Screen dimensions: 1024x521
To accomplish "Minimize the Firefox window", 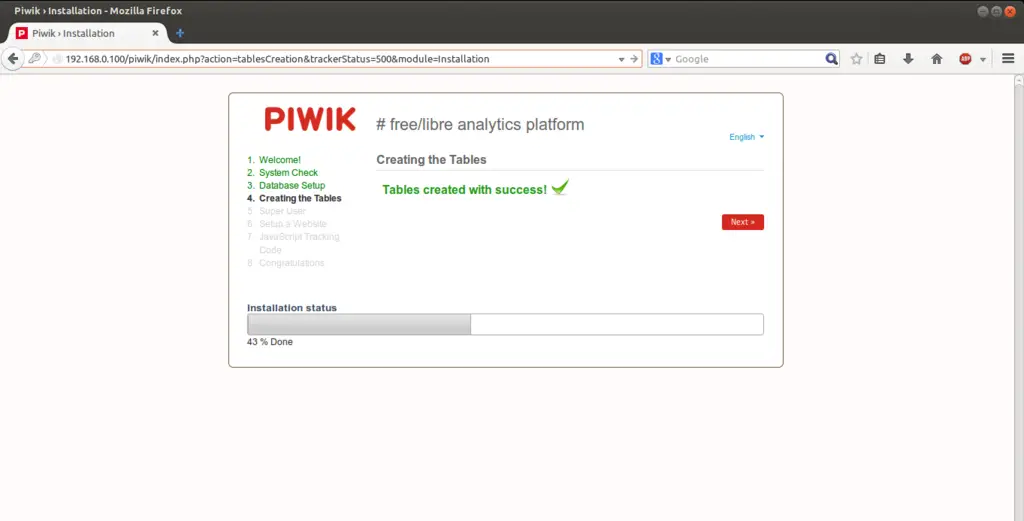I will [x=983, y=11].
